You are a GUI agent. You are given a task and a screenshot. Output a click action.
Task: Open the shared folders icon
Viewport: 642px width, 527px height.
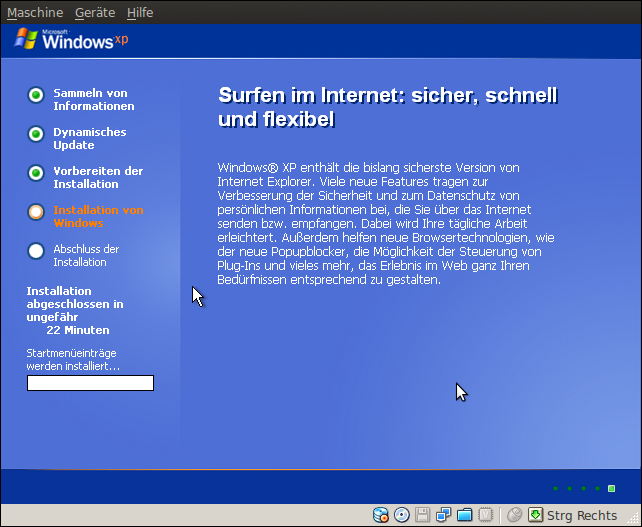pyautogui.click(x=465, y=515)
